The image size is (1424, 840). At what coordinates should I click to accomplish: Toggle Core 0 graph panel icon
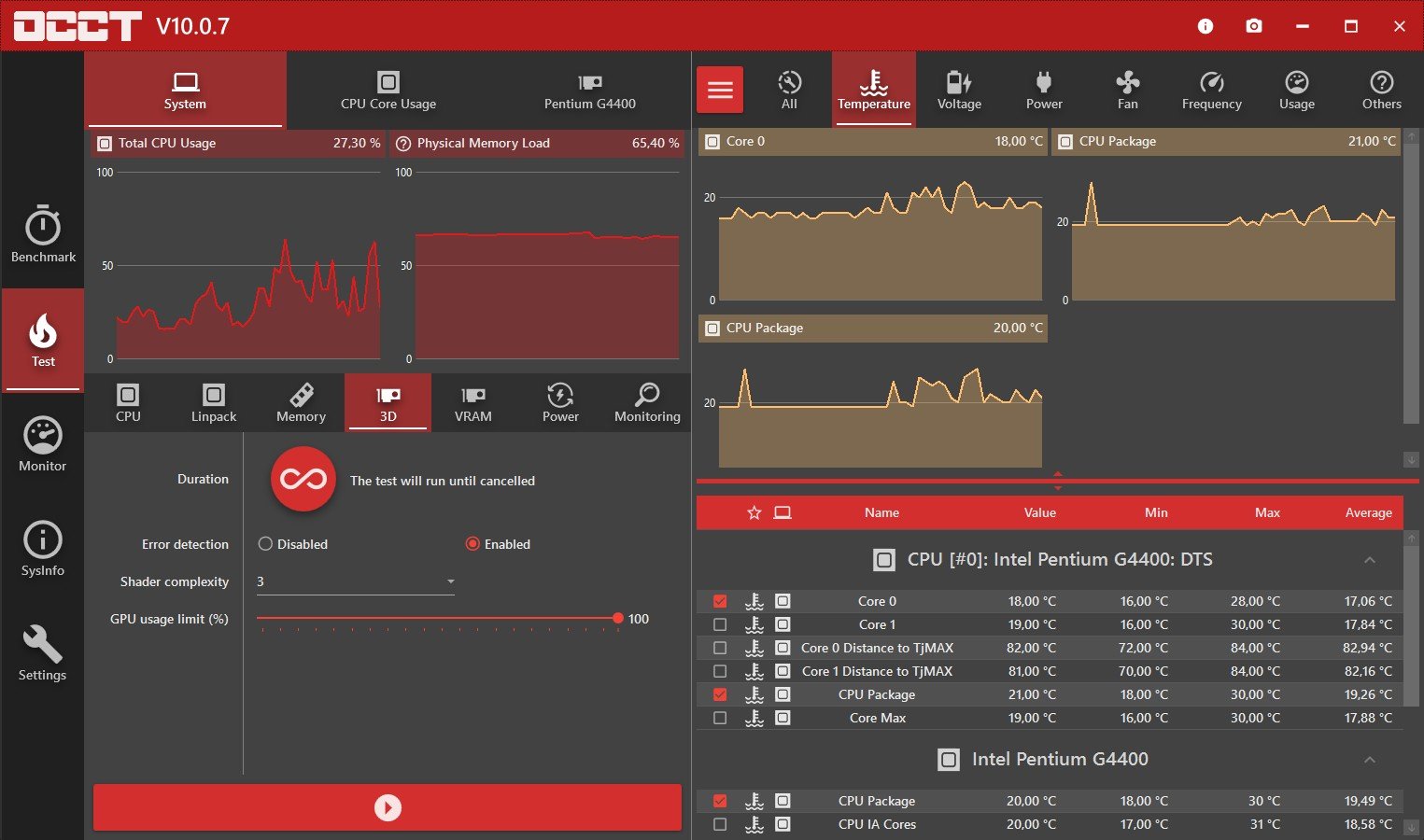pos(713,142)
